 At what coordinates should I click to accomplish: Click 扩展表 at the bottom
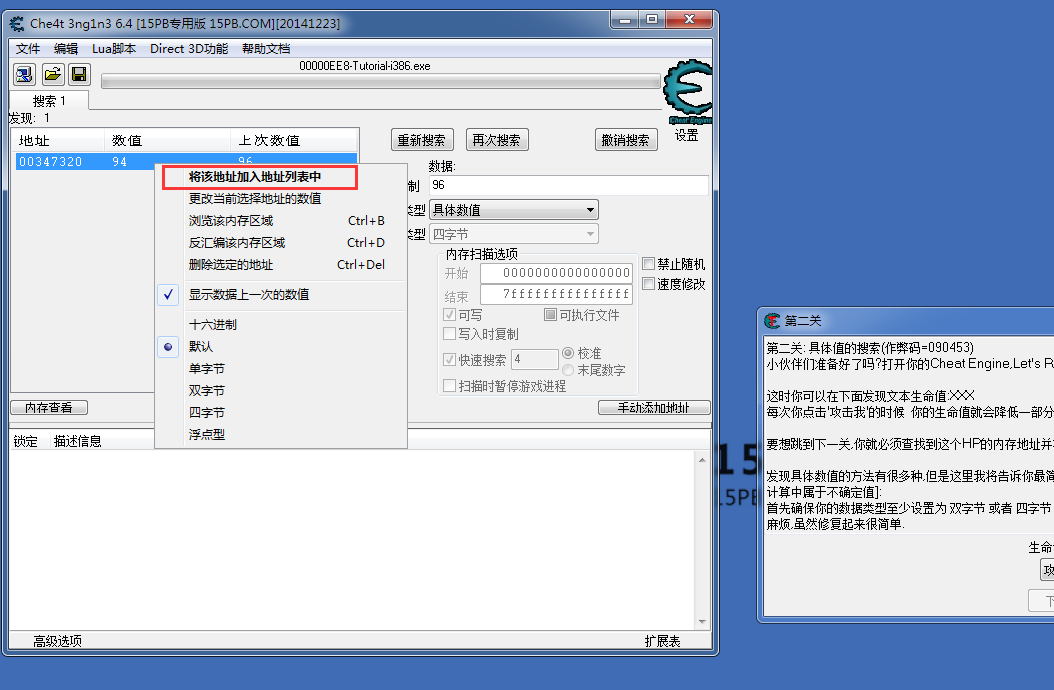pyautogui.click(x=662, y=641)
